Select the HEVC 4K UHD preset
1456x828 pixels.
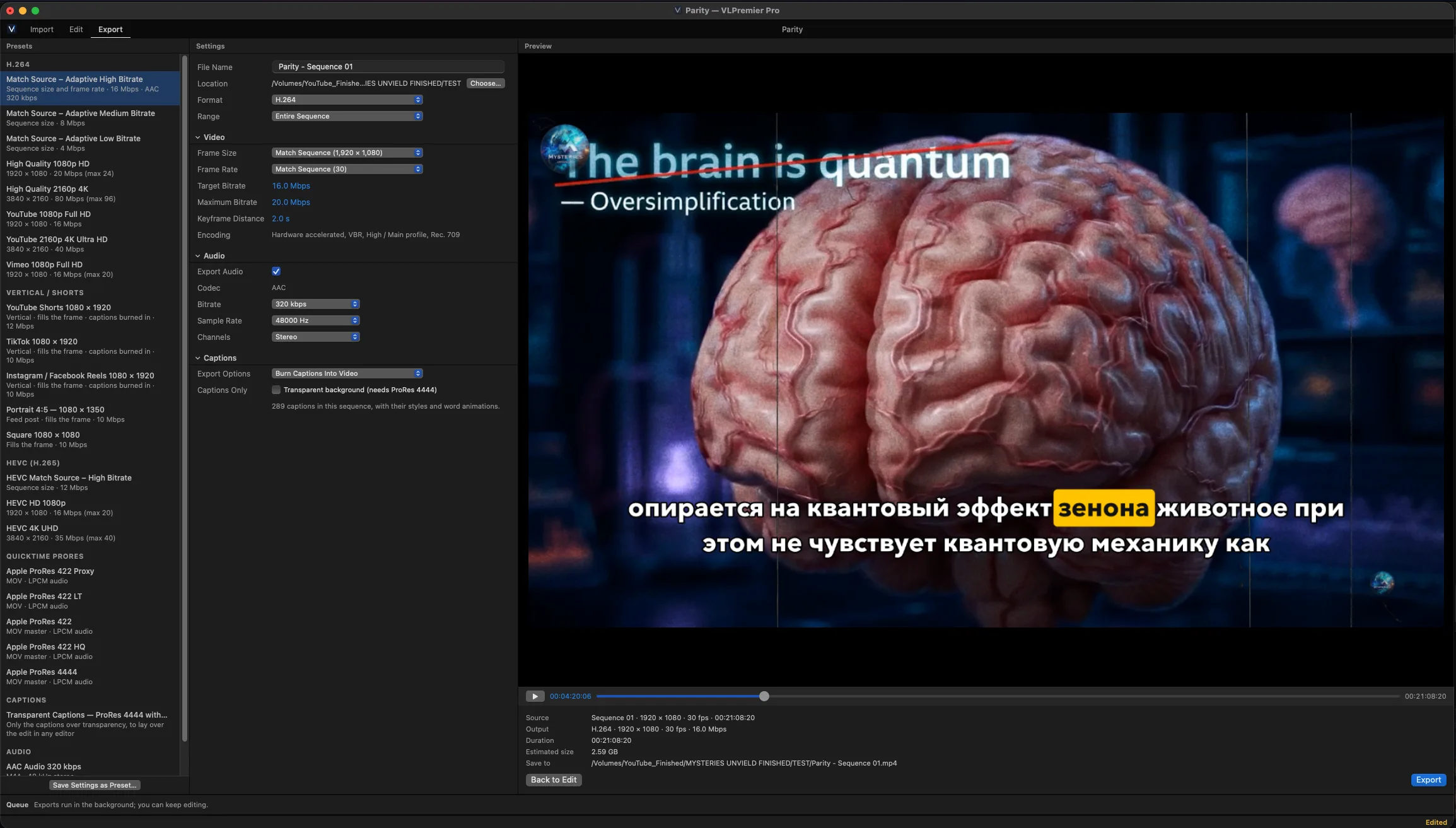90,533
